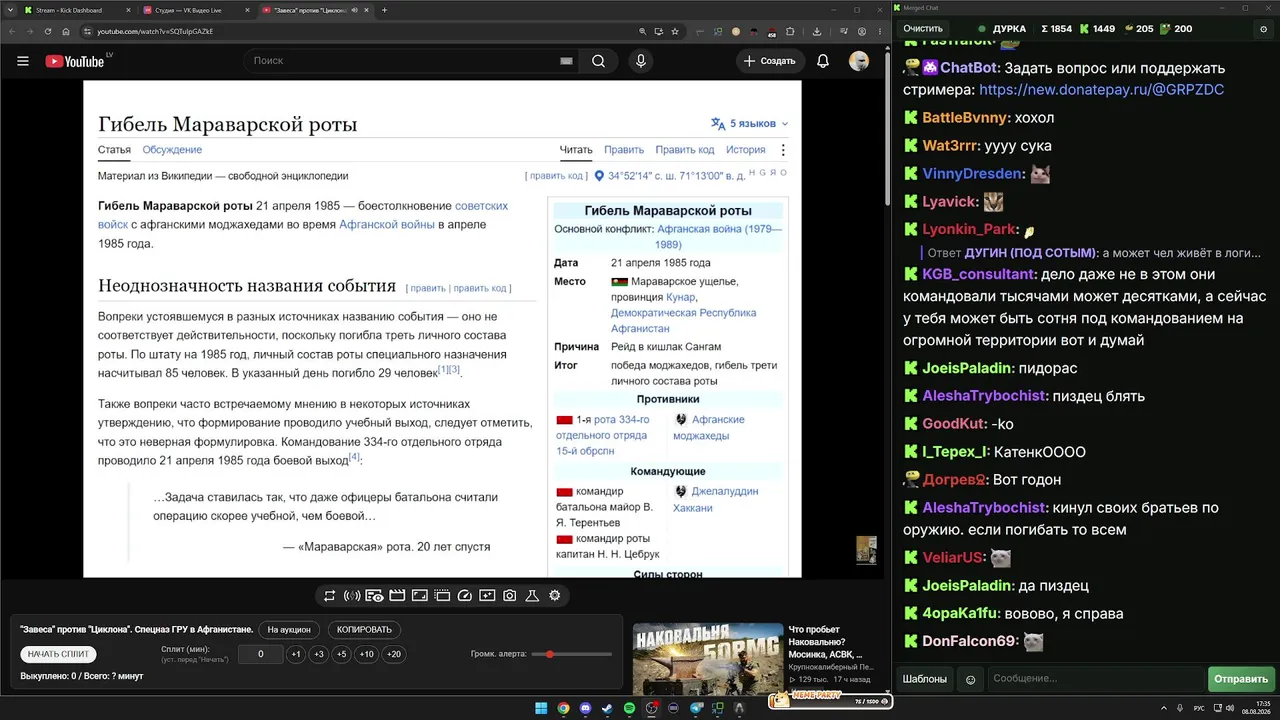Image resolution: width=1280 pixels, height=720 pixels.
Task: Open Merged Chat settings gear icon
Action: (x=1263, y=29)
